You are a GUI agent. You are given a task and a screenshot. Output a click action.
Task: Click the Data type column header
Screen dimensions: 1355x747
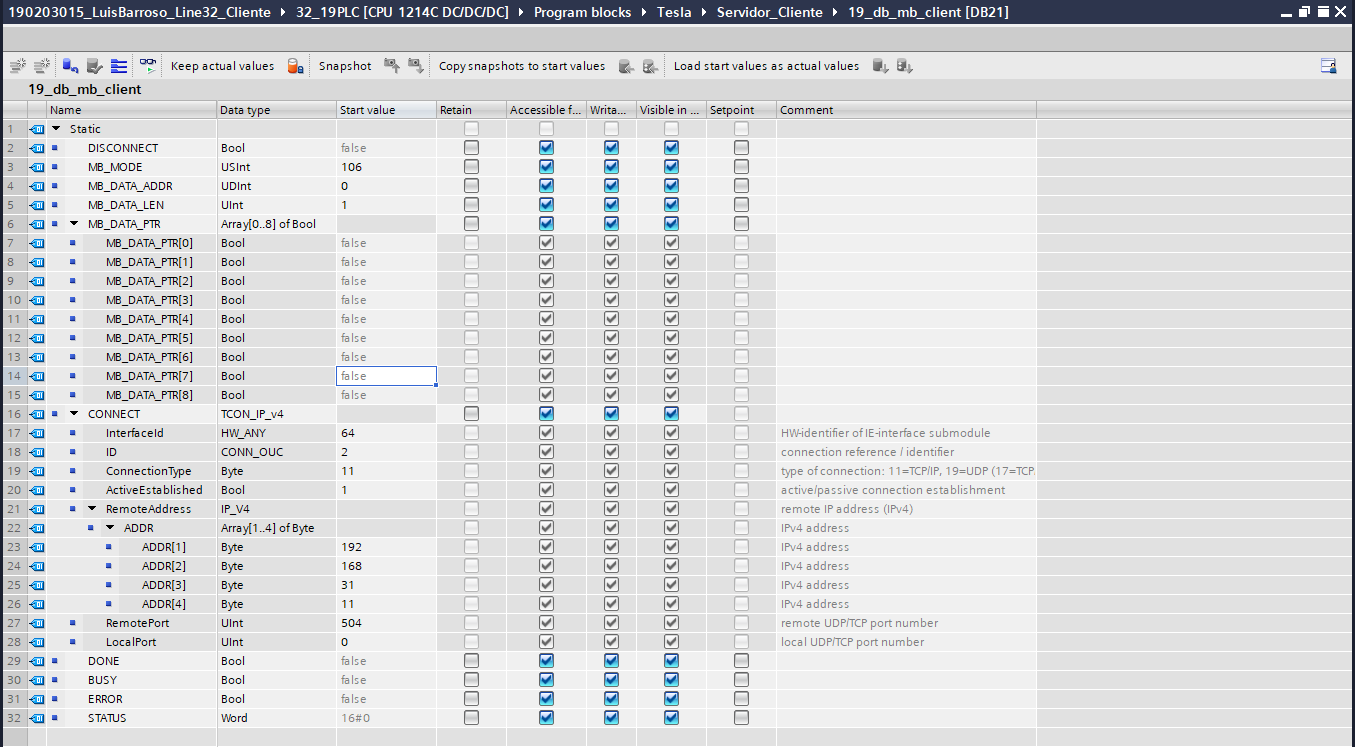[276, 110]
